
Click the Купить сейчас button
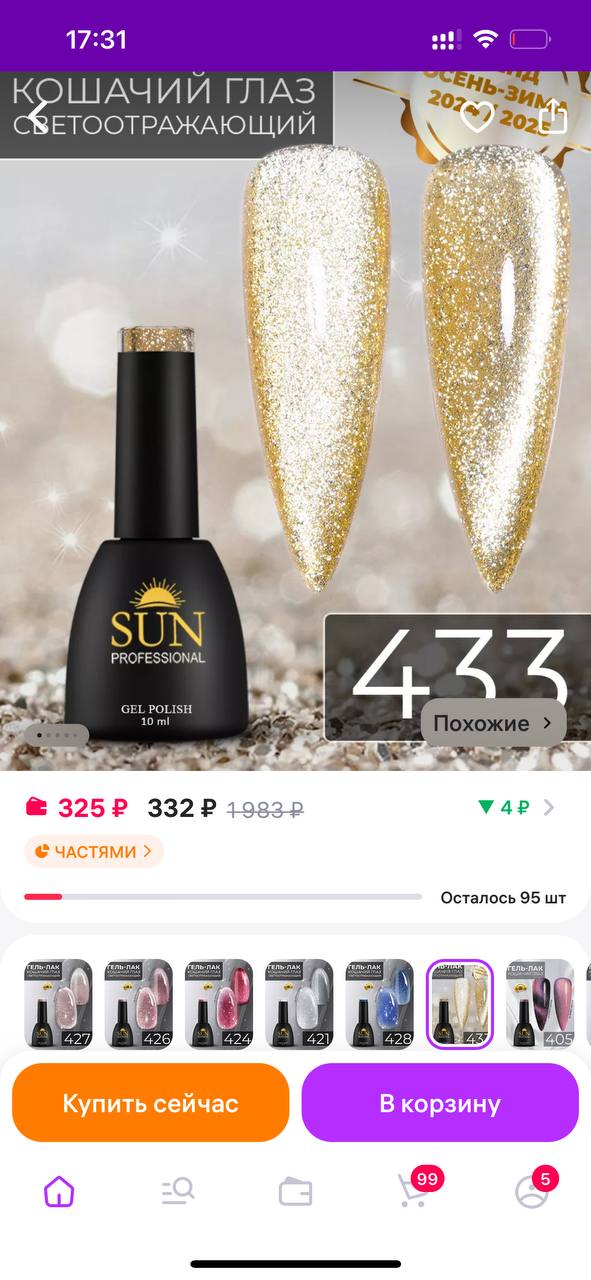[x=150, y=1103]
